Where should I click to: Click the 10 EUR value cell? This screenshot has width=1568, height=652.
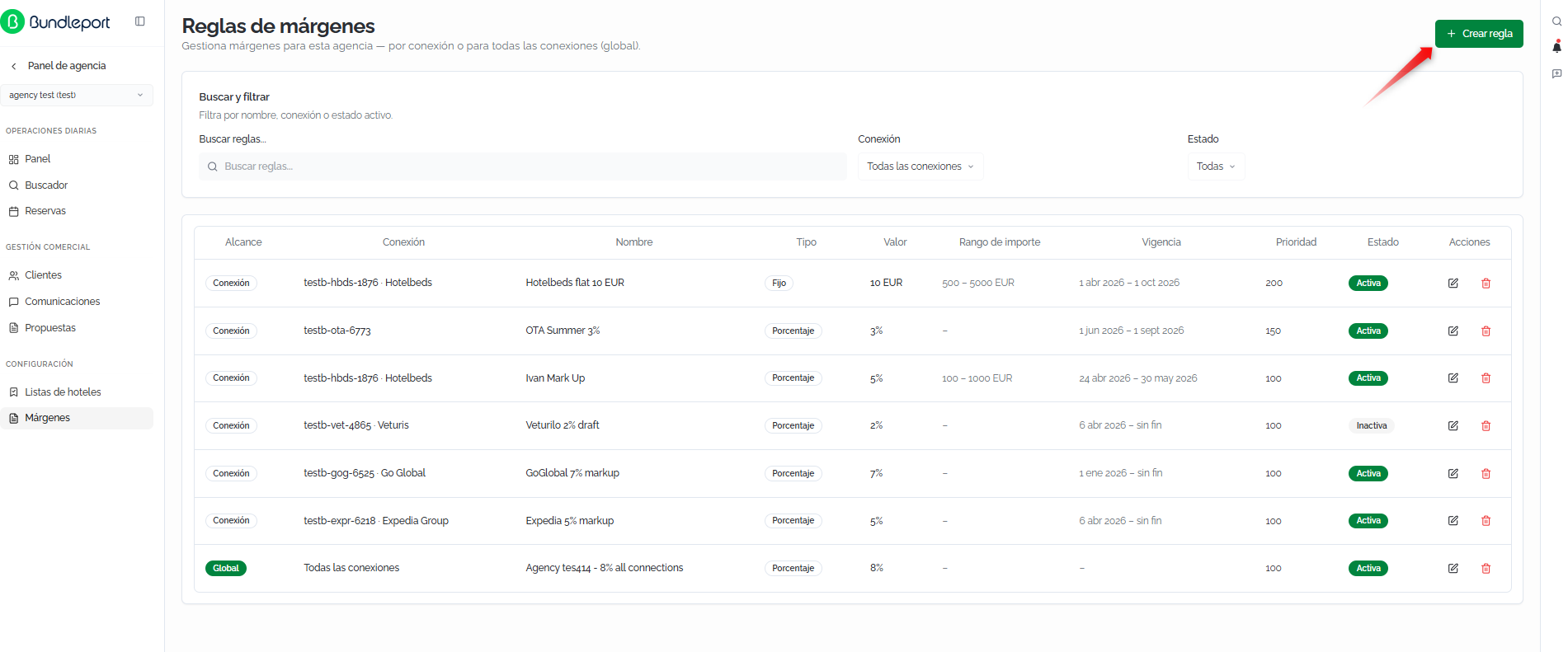[x=886, y=283]
